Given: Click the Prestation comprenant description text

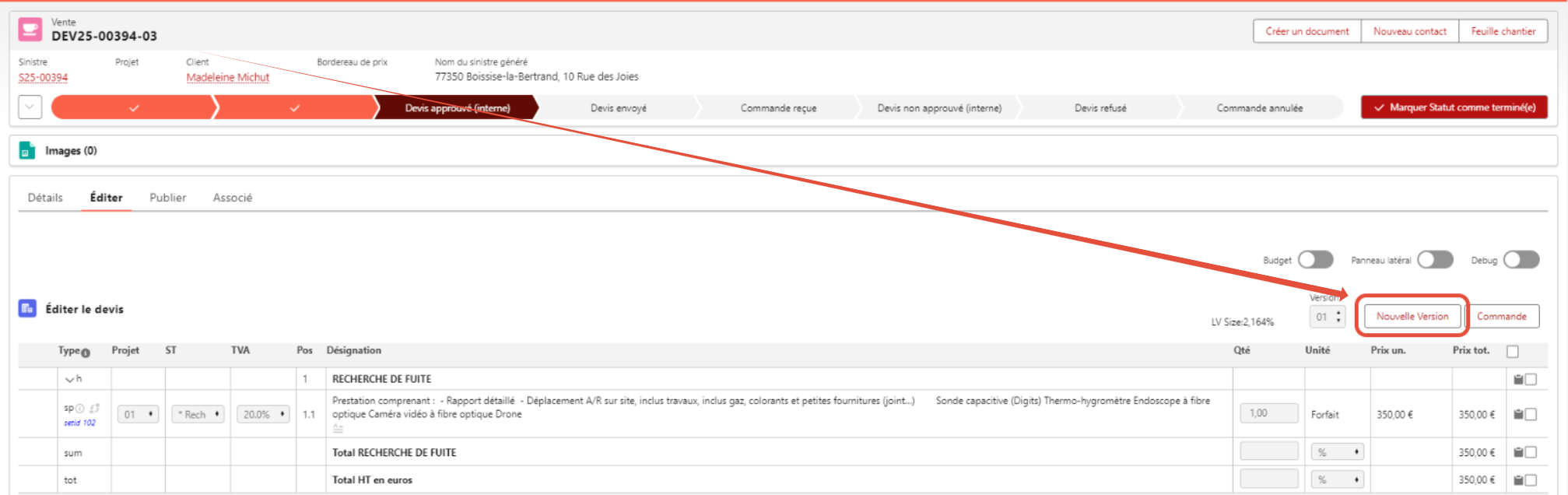Looking at the screenshot, I should point(770,407).
